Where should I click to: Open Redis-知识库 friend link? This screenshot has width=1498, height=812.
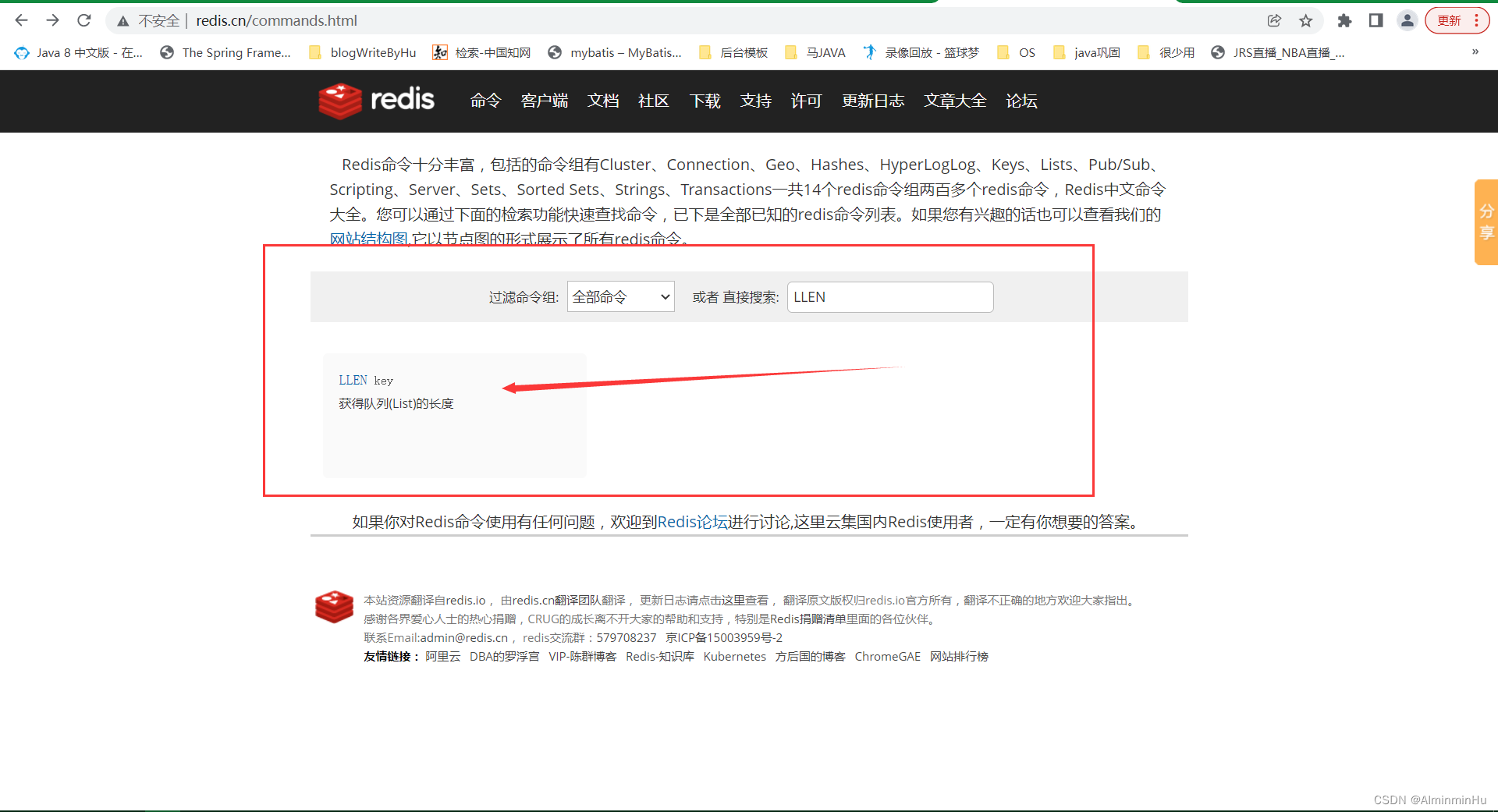tap(659, 657)
